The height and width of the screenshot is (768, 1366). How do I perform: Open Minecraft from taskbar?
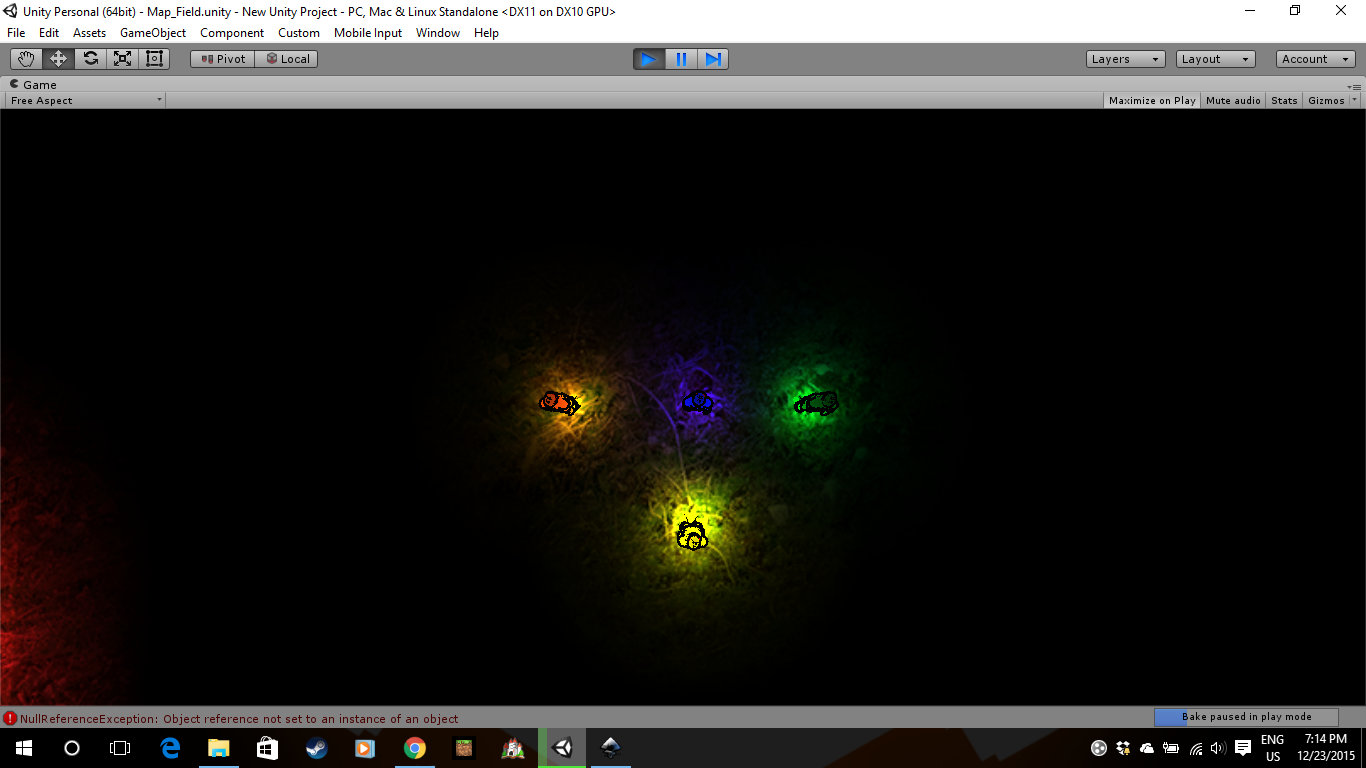(463, 748)
